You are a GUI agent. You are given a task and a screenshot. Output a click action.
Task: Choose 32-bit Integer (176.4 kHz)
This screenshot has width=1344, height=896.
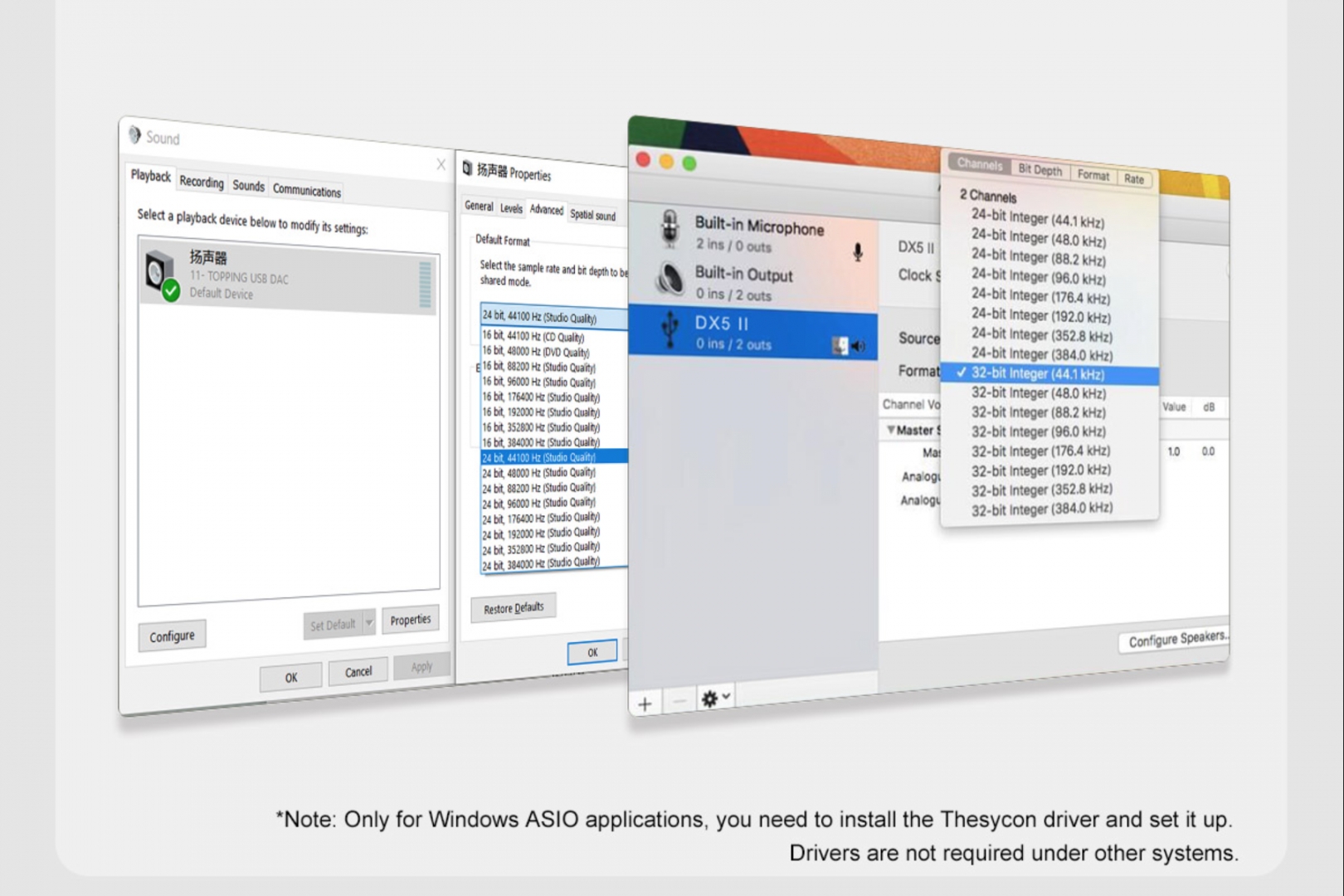coord(1041,451)
